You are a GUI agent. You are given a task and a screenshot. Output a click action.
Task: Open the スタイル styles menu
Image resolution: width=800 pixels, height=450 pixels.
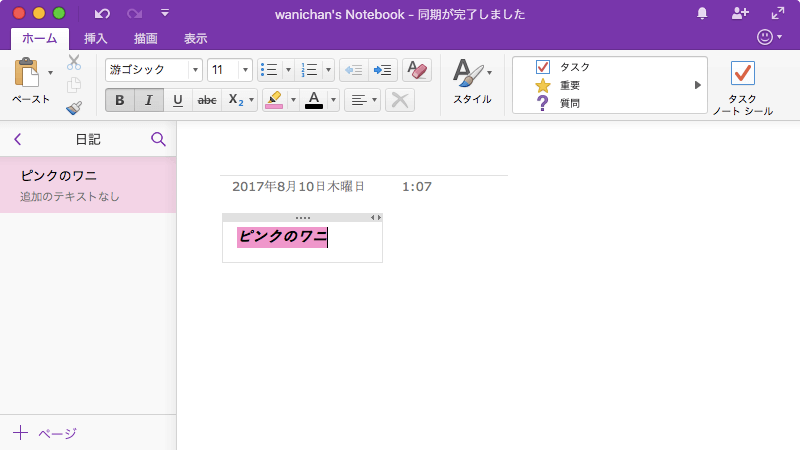(x=472, y=82)
